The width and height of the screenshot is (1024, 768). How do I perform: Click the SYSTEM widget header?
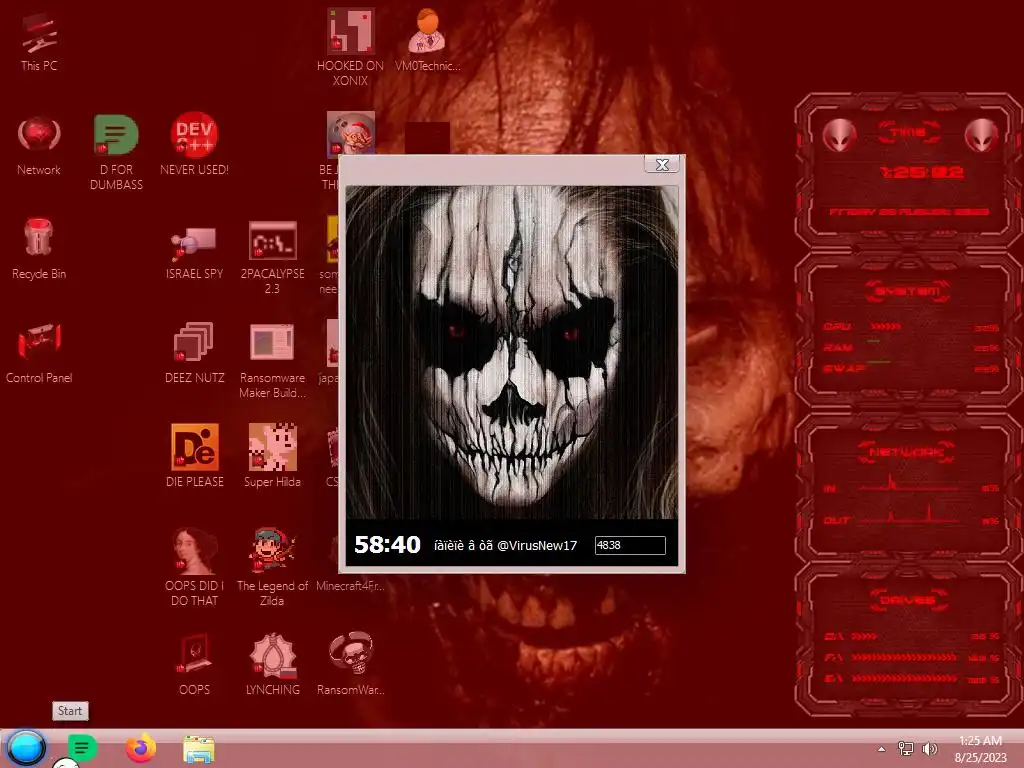[x=908, y=291]
